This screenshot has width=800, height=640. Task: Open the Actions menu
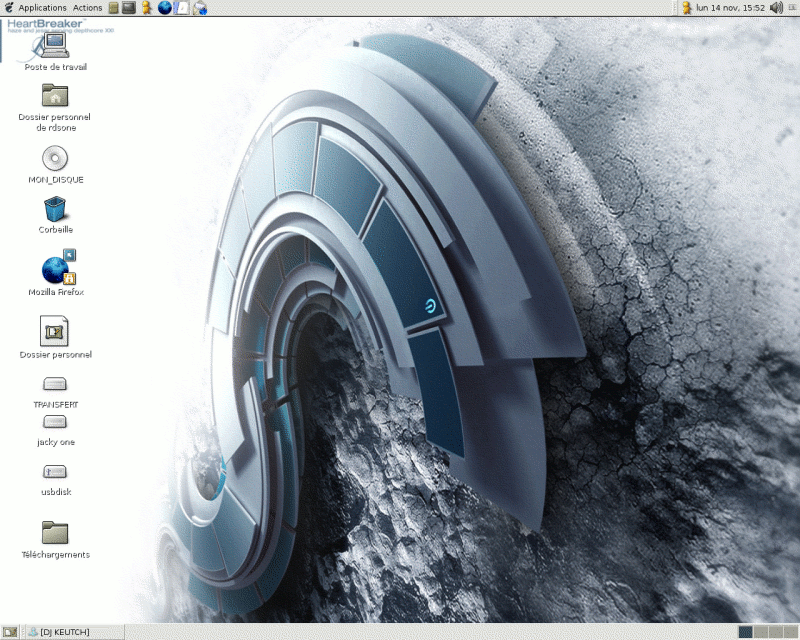click(87, 8)
